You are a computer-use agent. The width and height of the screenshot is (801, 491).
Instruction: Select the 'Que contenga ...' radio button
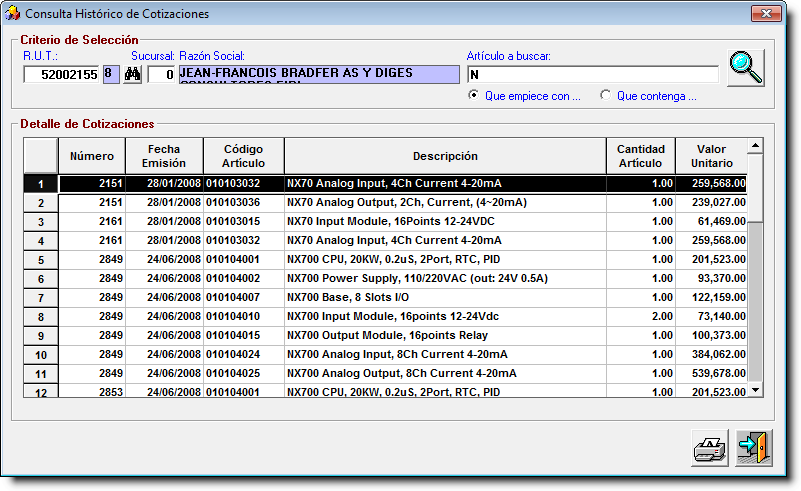point(605,95)
